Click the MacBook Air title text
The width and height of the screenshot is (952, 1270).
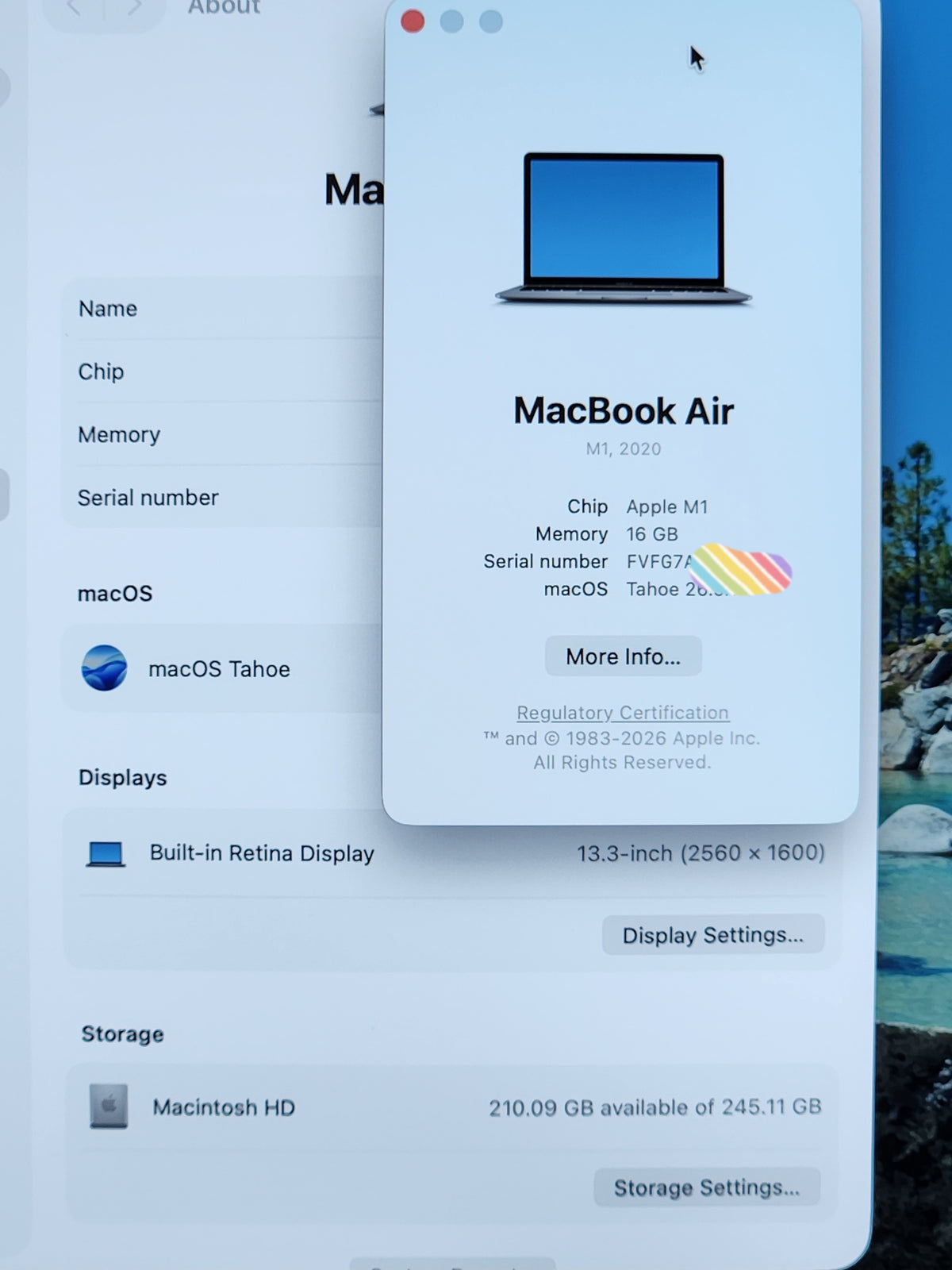click(x=624, y=411)
